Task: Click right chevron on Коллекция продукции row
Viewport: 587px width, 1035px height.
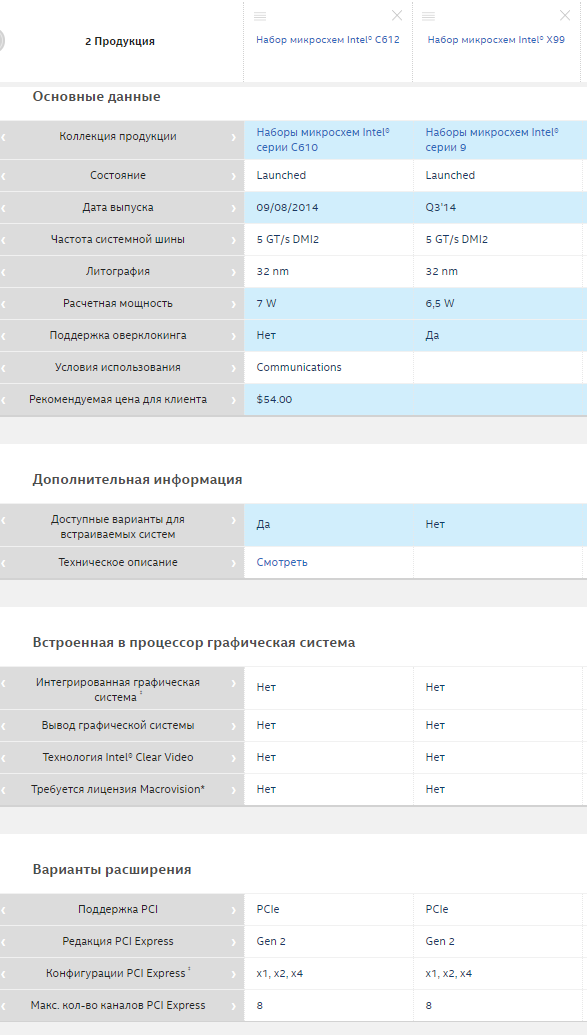Action: tap(234, 137)
